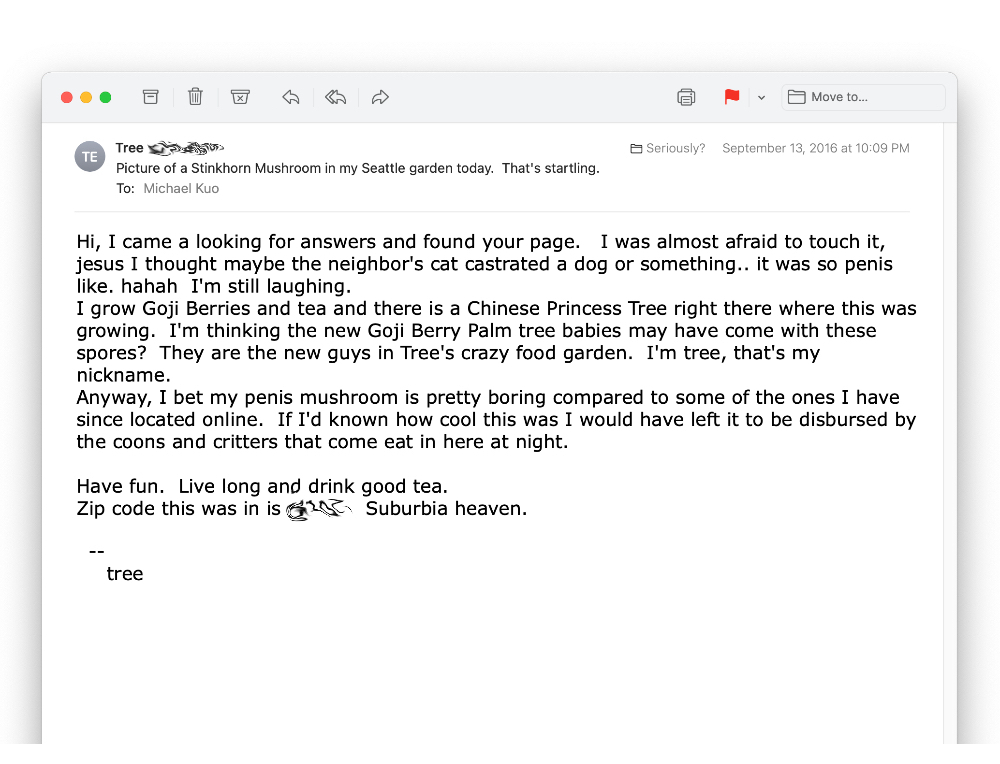1000x764 pixels.
Task: Click the 'tree' signature text
Action: click(125, 574)
